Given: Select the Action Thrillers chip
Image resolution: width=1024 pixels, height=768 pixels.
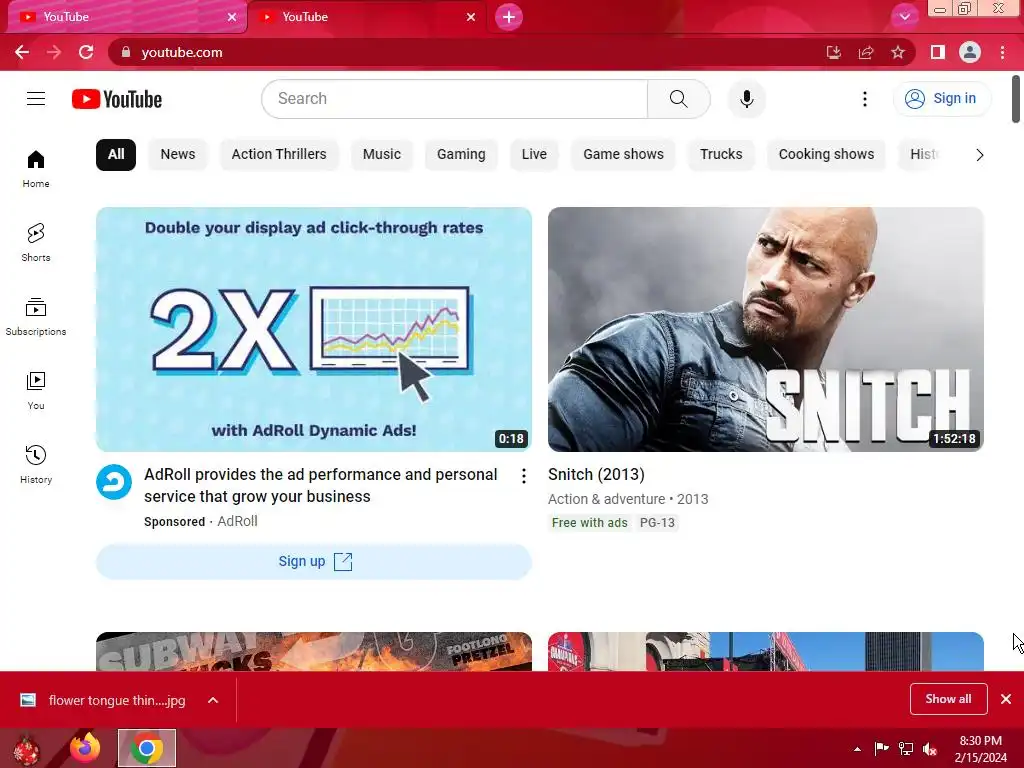Looking at the screenshot, I should [279, 155].
